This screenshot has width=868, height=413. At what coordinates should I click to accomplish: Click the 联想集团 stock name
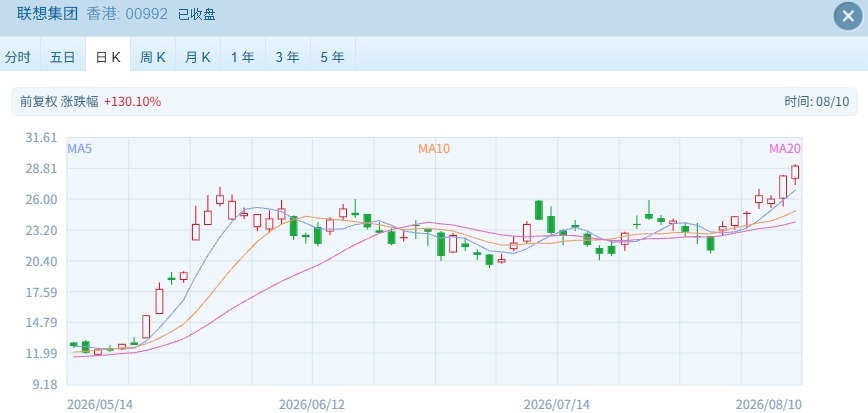(x=48, y=14)
